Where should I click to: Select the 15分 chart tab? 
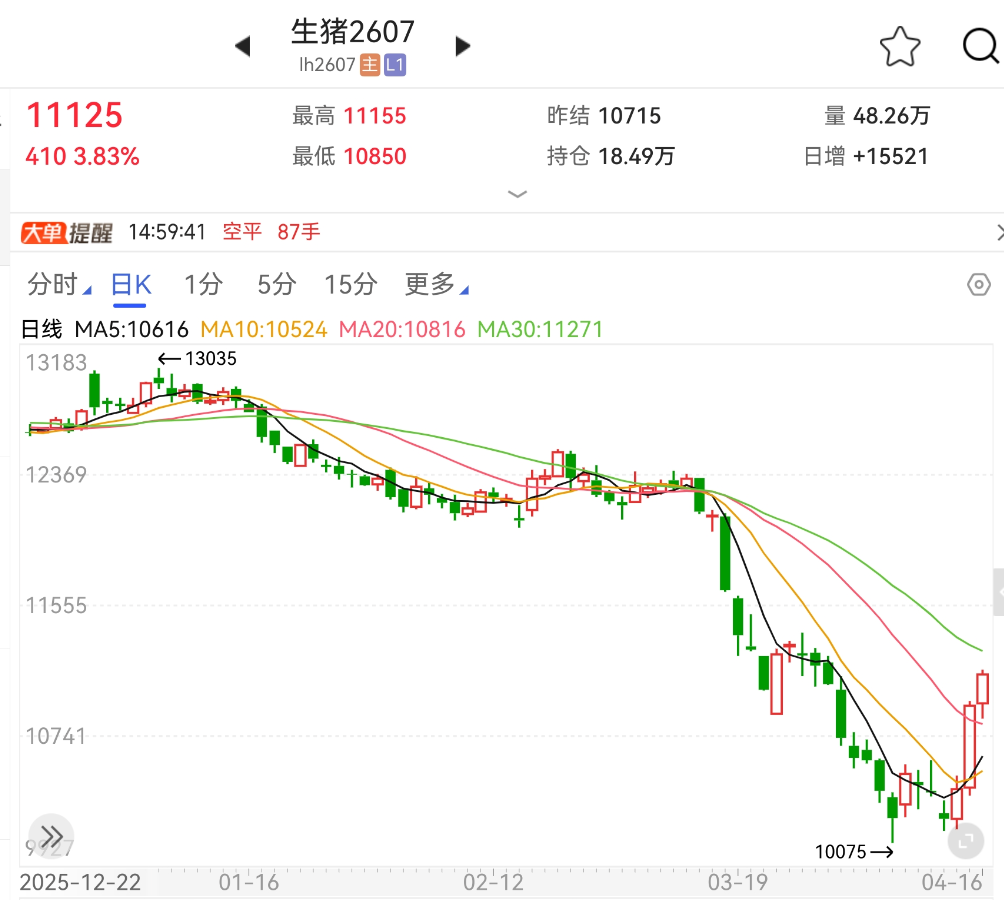(x=350, y=285)
